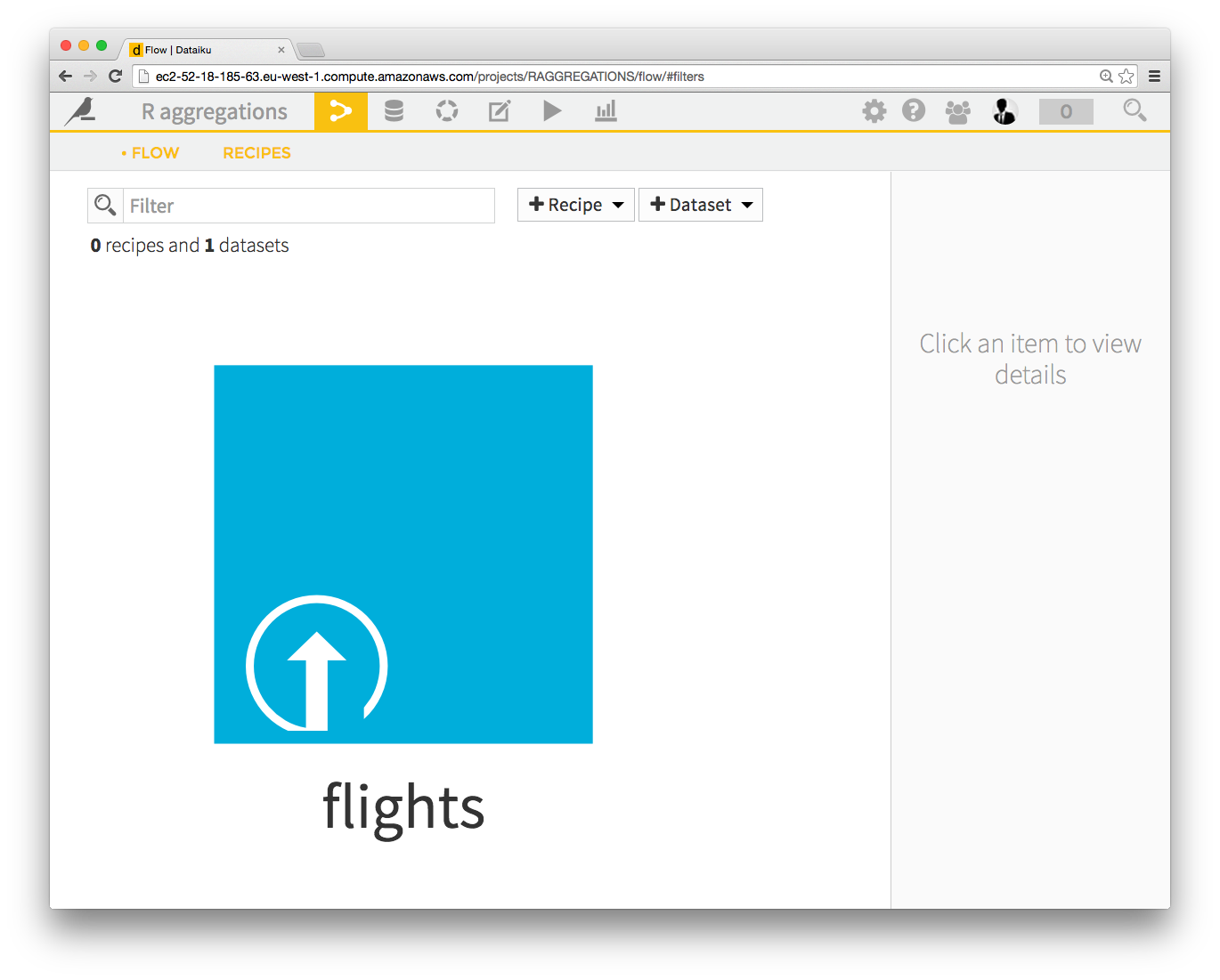1220x980 pixels.
Task: Expand the Recipe dropdown
Action: click(x=576, y=205)
